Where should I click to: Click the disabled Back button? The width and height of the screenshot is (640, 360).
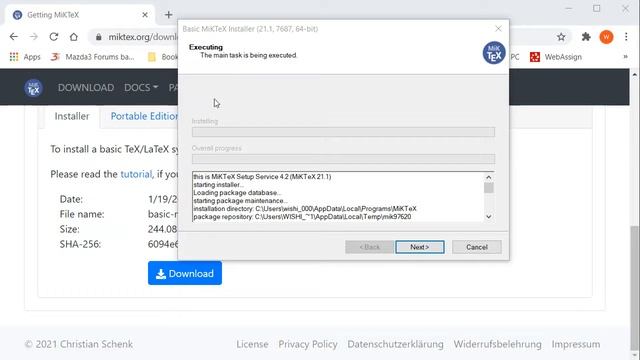[369, 247]
